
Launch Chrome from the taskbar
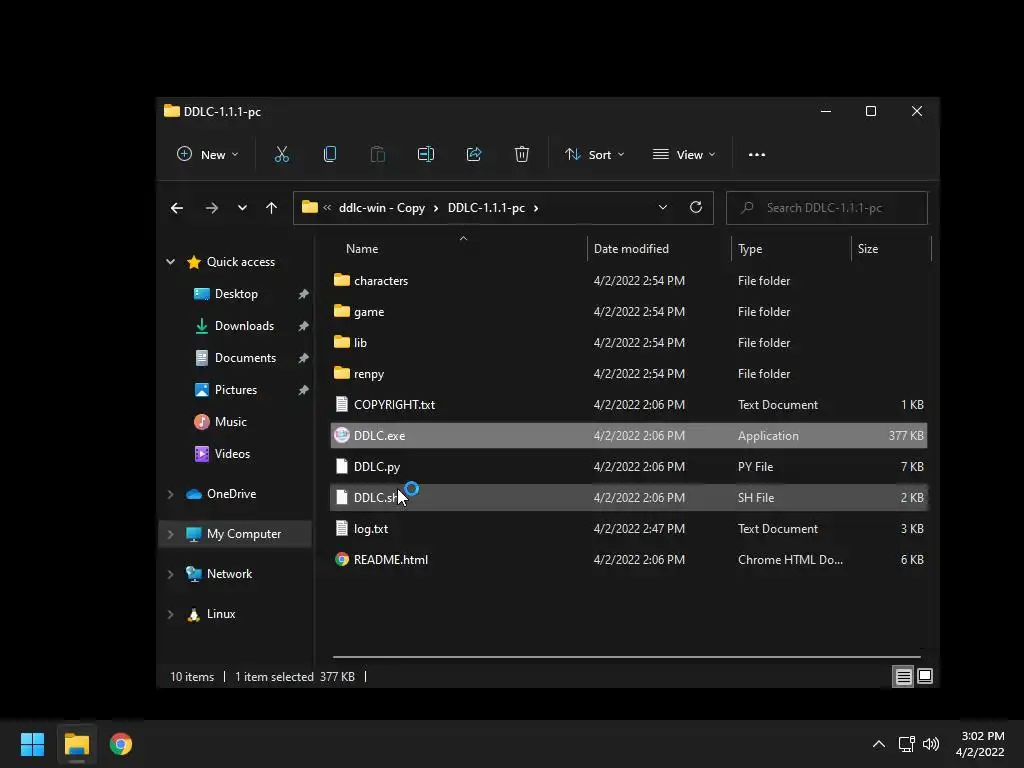(x=121, y=744)
